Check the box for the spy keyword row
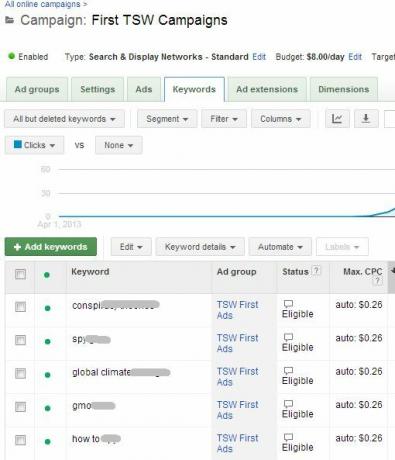 click(20, 340)
